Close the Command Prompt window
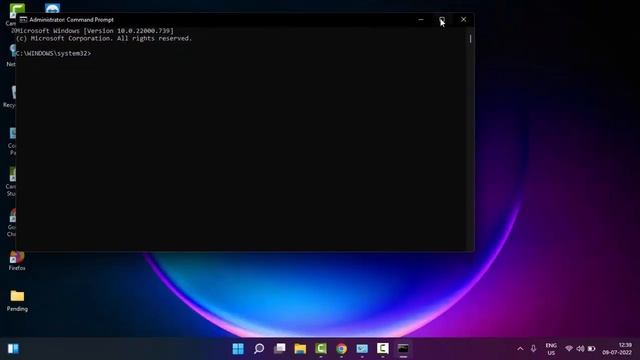The width and height of the screenshot is (640, 360). pos(463,20)
